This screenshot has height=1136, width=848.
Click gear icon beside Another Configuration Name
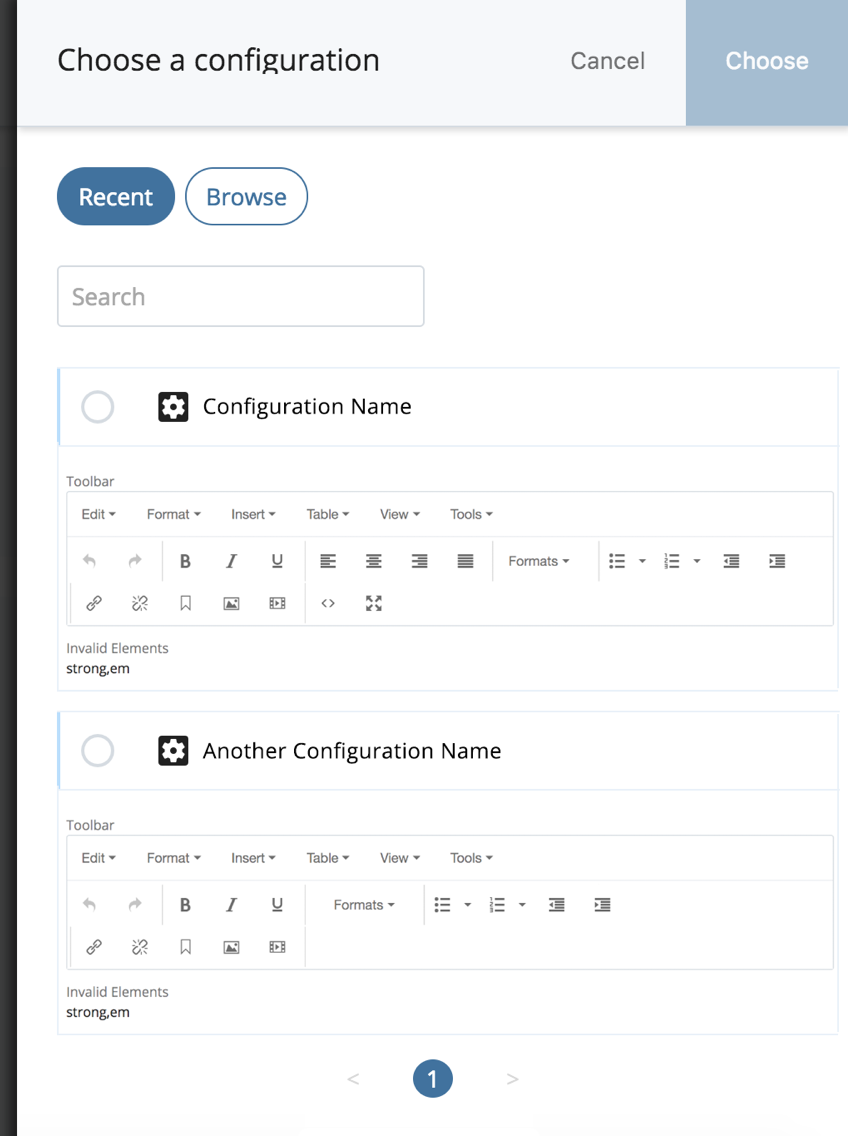coord(173,751)
